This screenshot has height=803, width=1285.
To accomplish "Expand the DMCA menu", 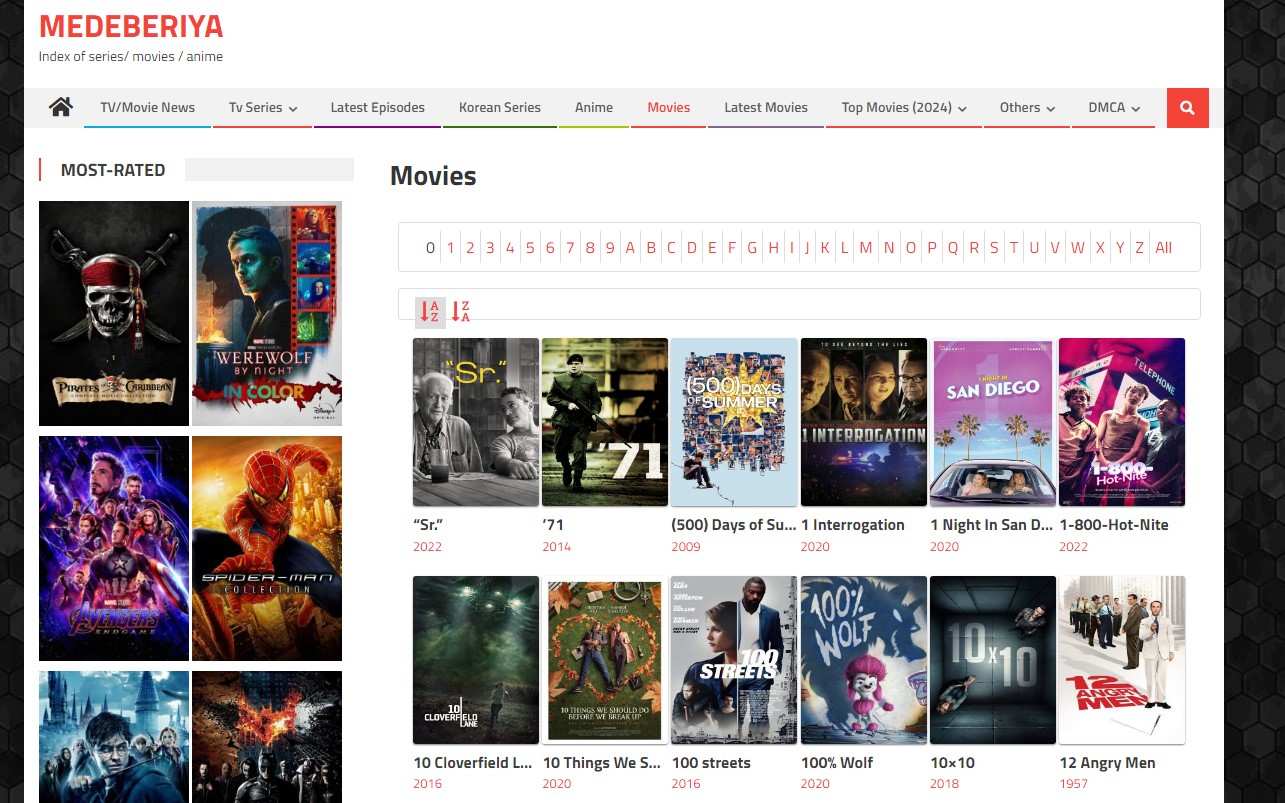I will coord(1114,107).
